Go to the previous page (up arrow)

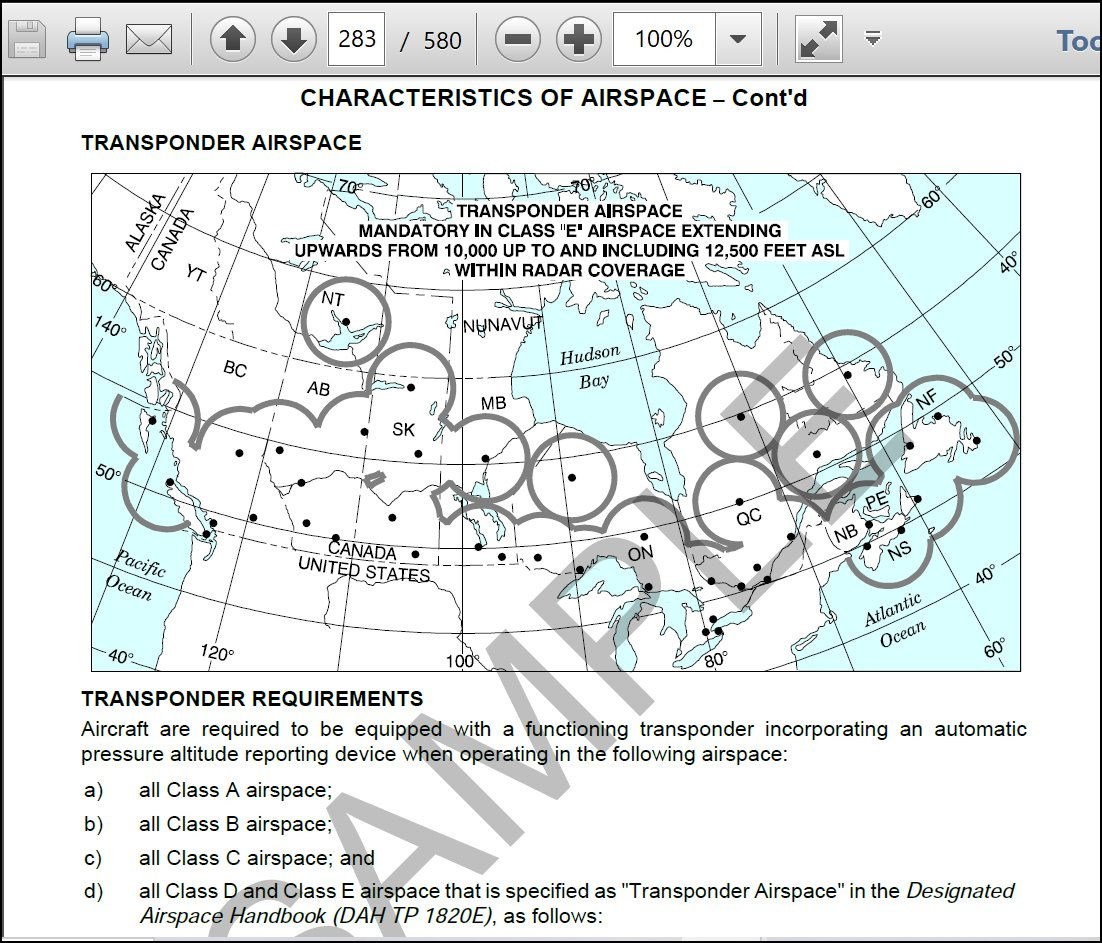(x=233, y=39)
